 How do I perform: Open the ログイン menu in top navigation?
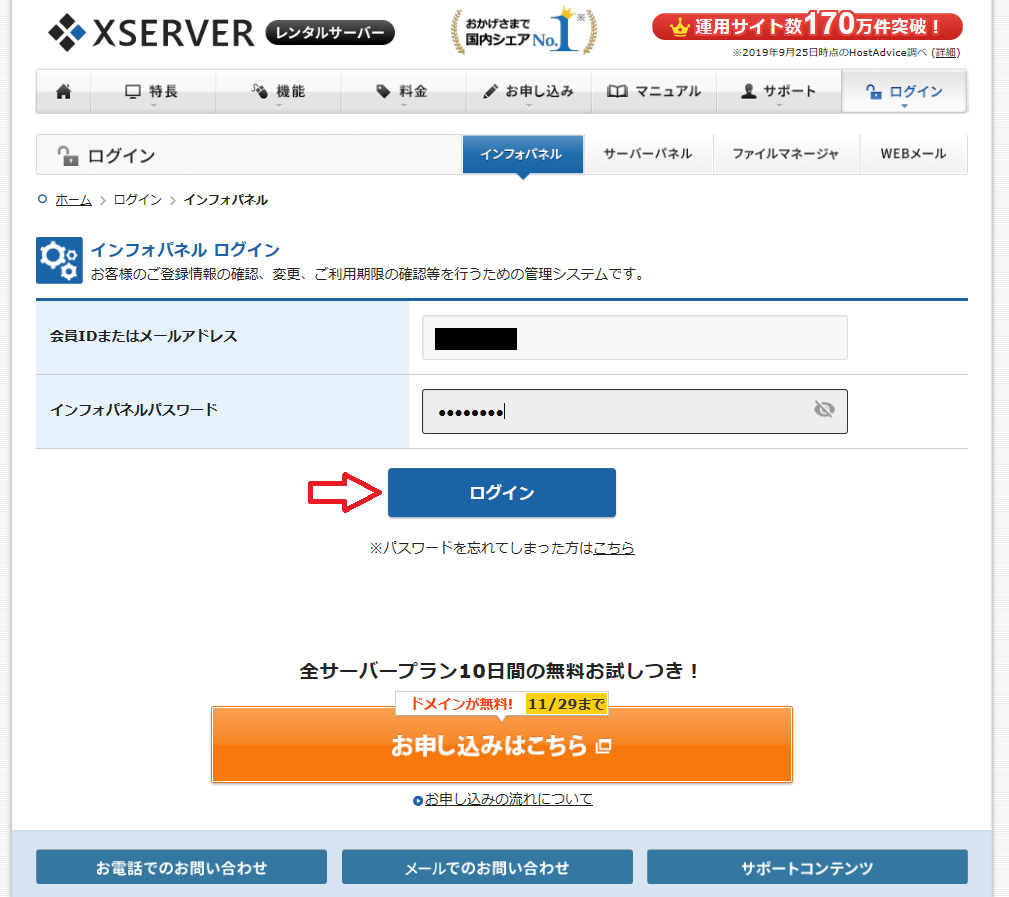tap(904, 91)
